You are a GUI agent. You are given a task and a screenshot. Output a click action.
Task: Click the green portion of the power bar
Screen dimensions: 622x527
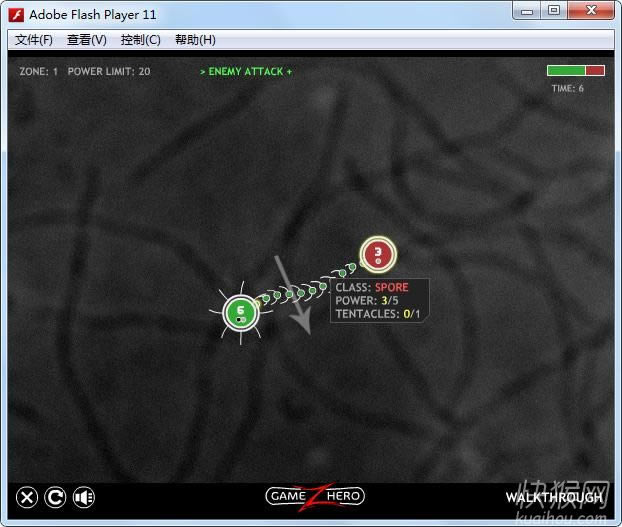coord(565,71)
